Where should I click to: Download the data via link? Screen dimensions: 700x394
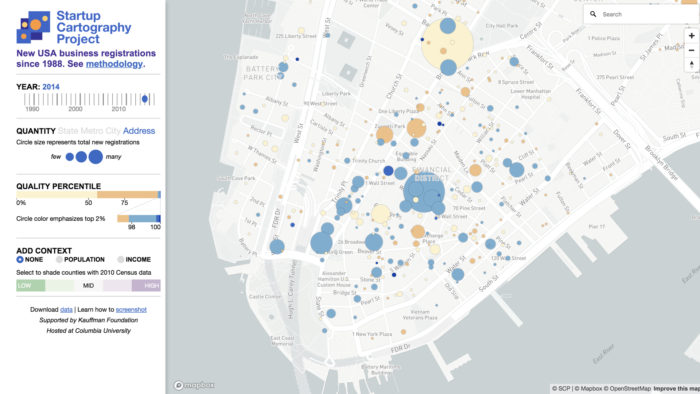[66, 309]
